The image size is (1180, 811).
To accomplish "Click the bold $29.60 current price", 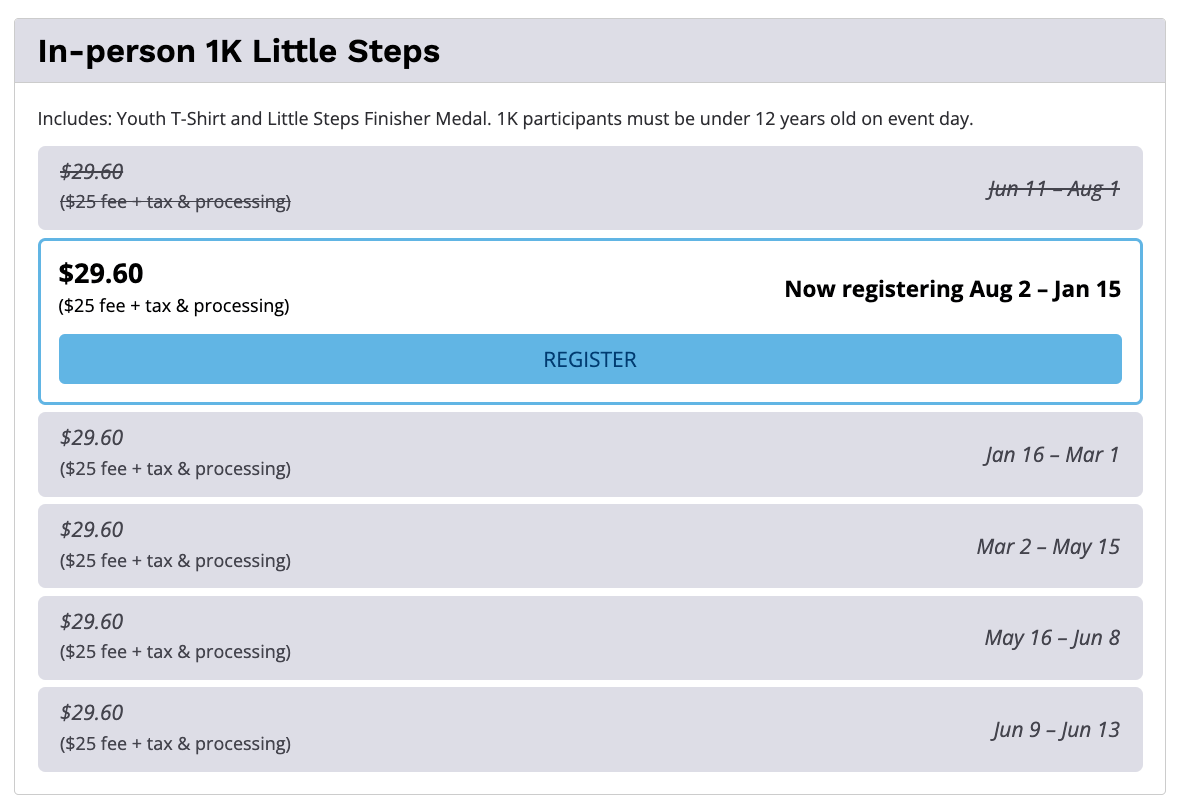I will tap(101, 273).
